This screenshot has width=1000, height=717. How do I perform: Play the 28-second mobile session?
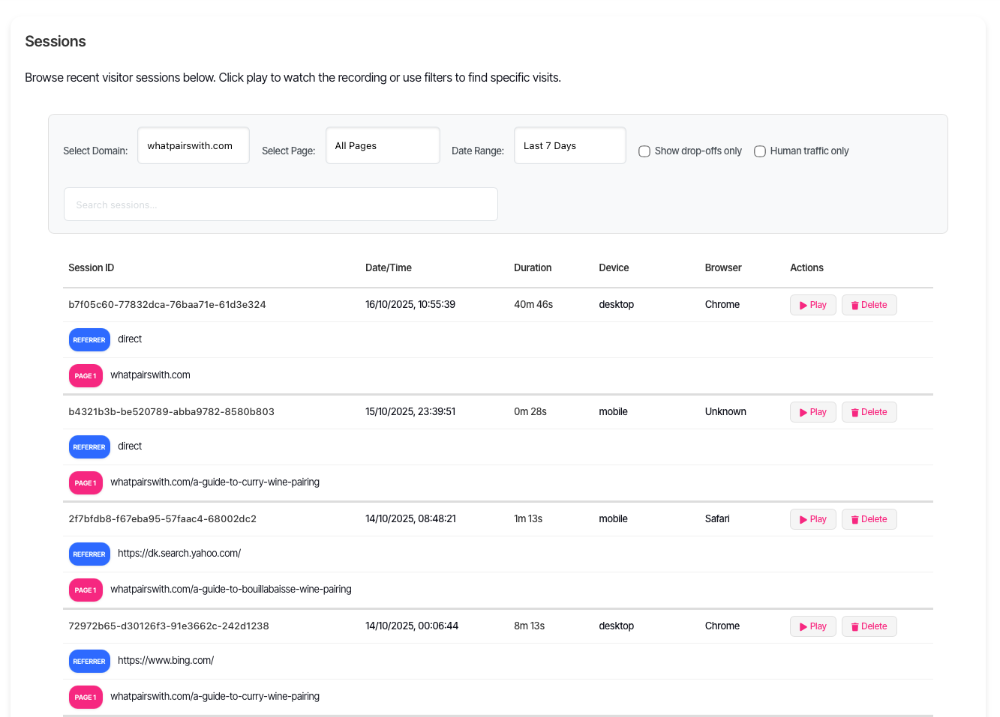tap(812, 412)
